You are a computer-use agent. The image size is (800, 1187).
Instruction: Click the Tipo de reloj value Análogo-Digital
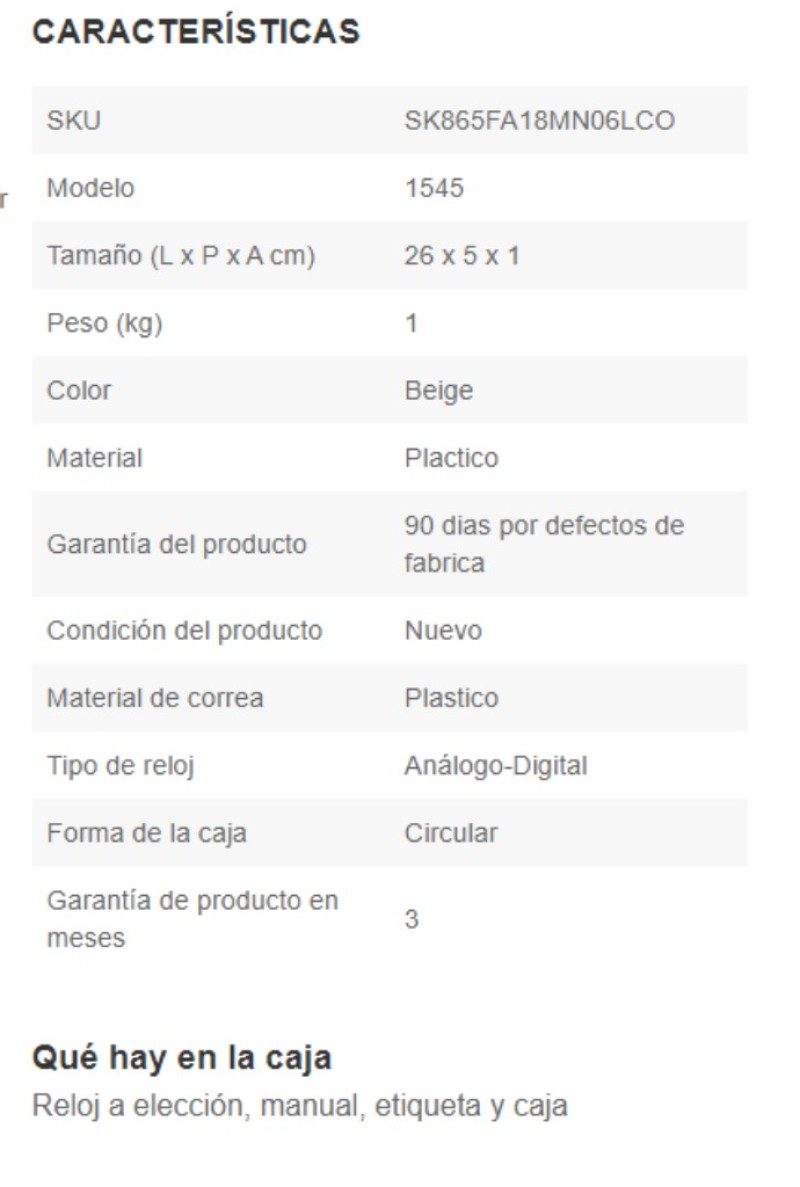[x=496, y=765]
